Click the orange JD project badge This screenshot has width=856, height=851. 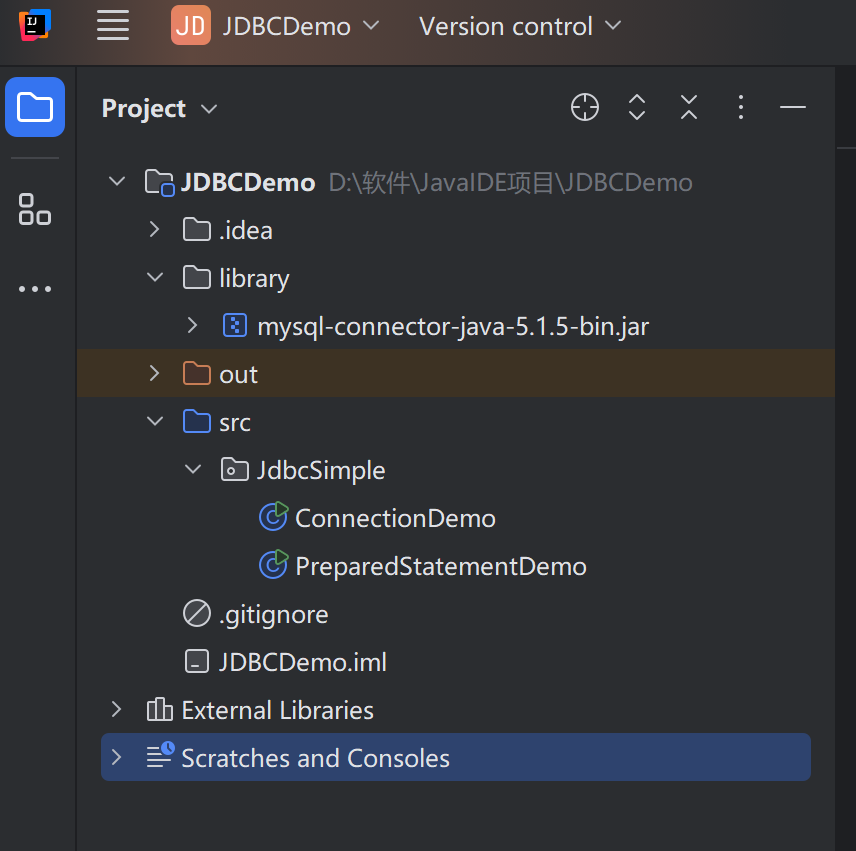pyautogui.click(x=191, y=25)
